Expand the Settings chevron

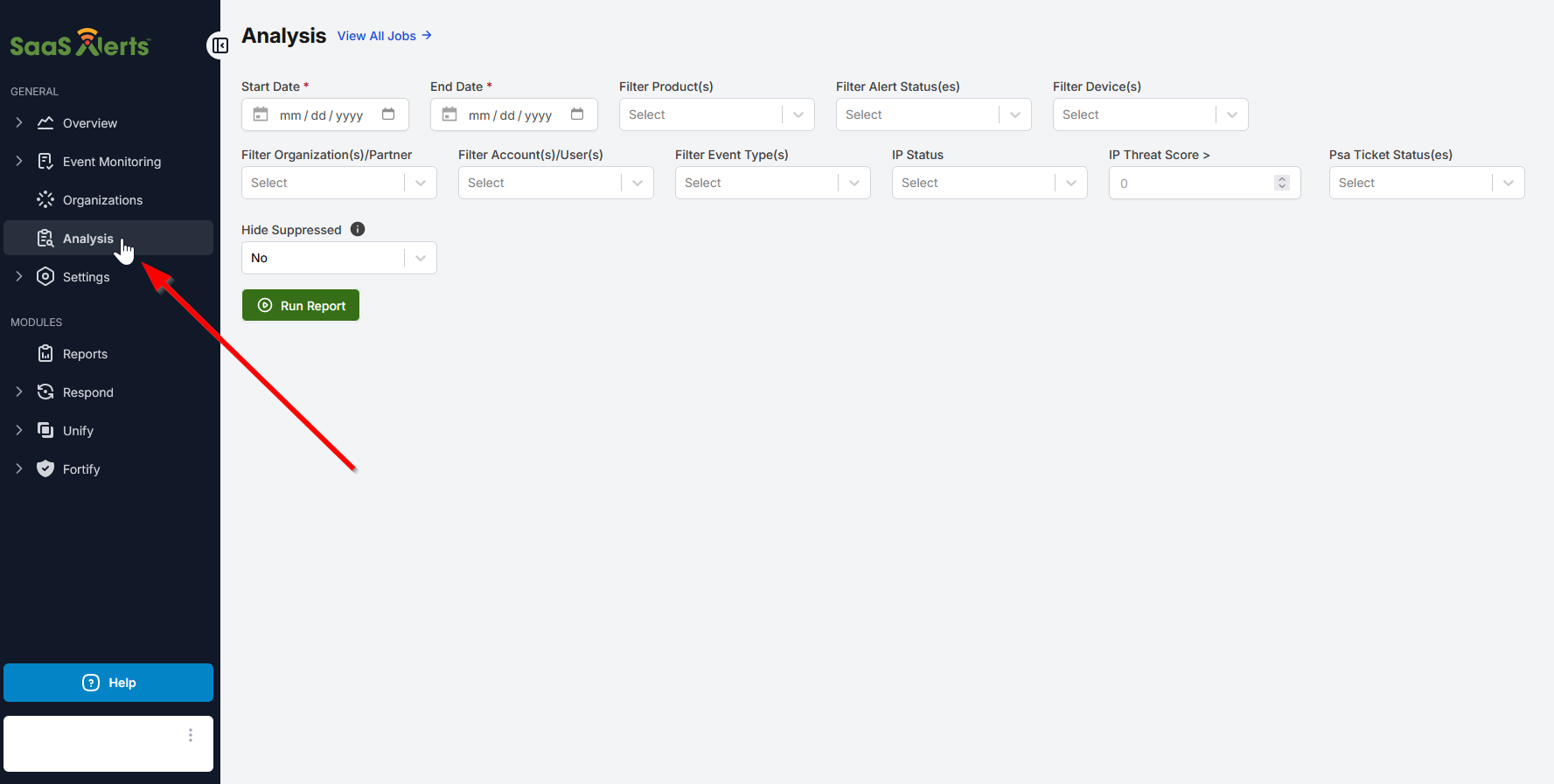pyautogui.click(x=19, y=277)
